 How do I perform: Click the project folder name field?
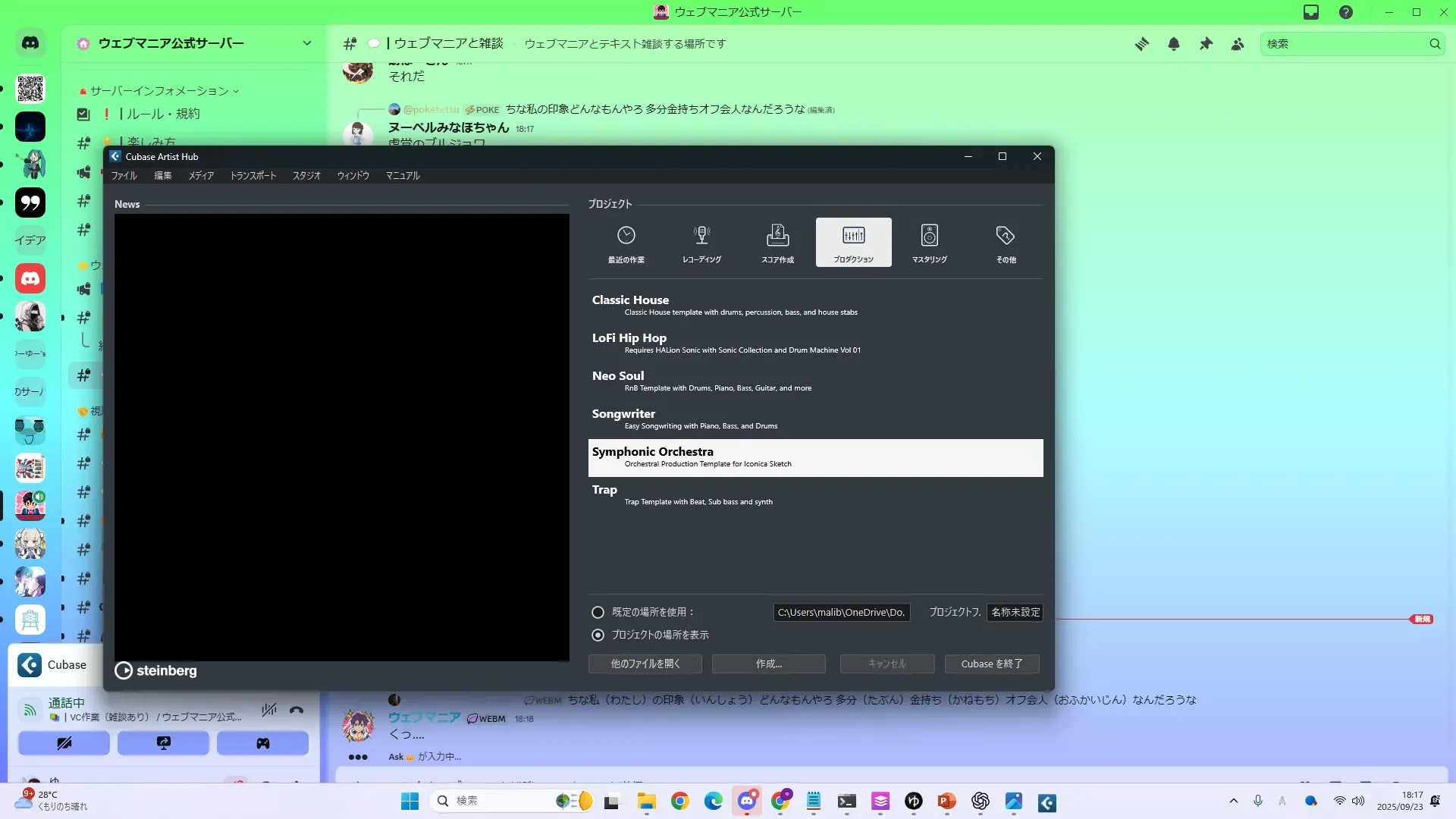[x=1015, y=612]
